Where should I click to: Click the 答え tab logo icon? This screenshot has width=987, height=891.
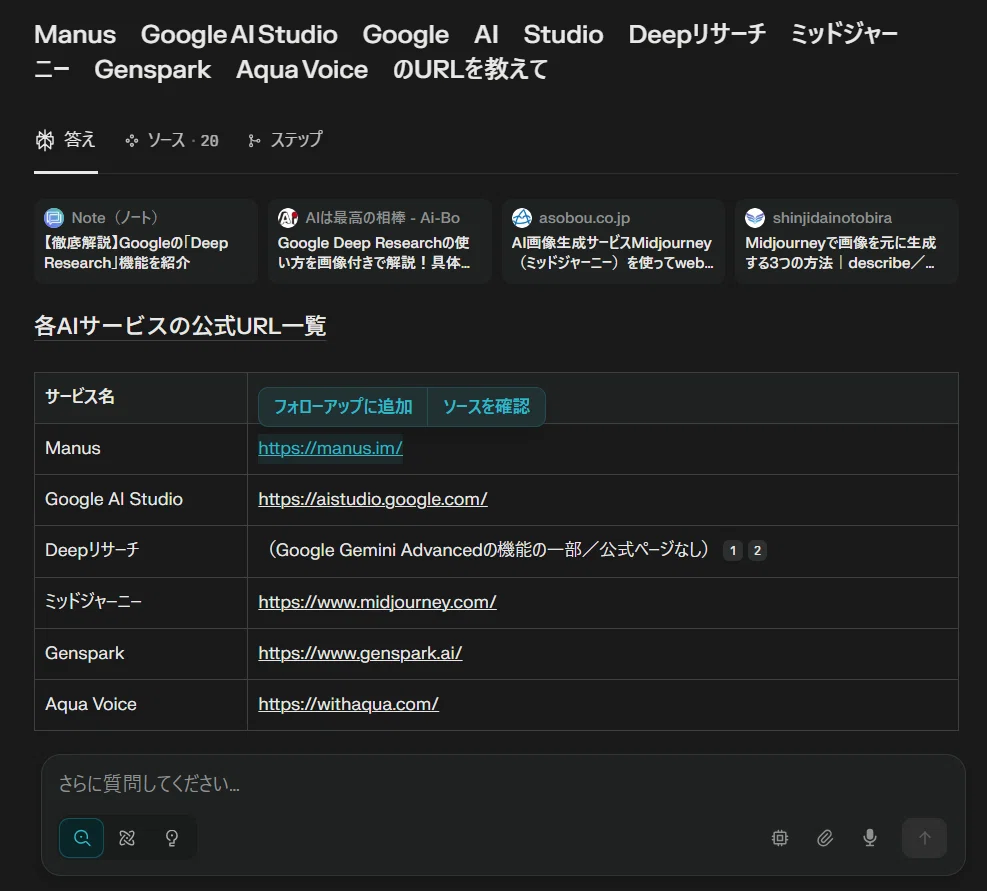pos(45,140)
